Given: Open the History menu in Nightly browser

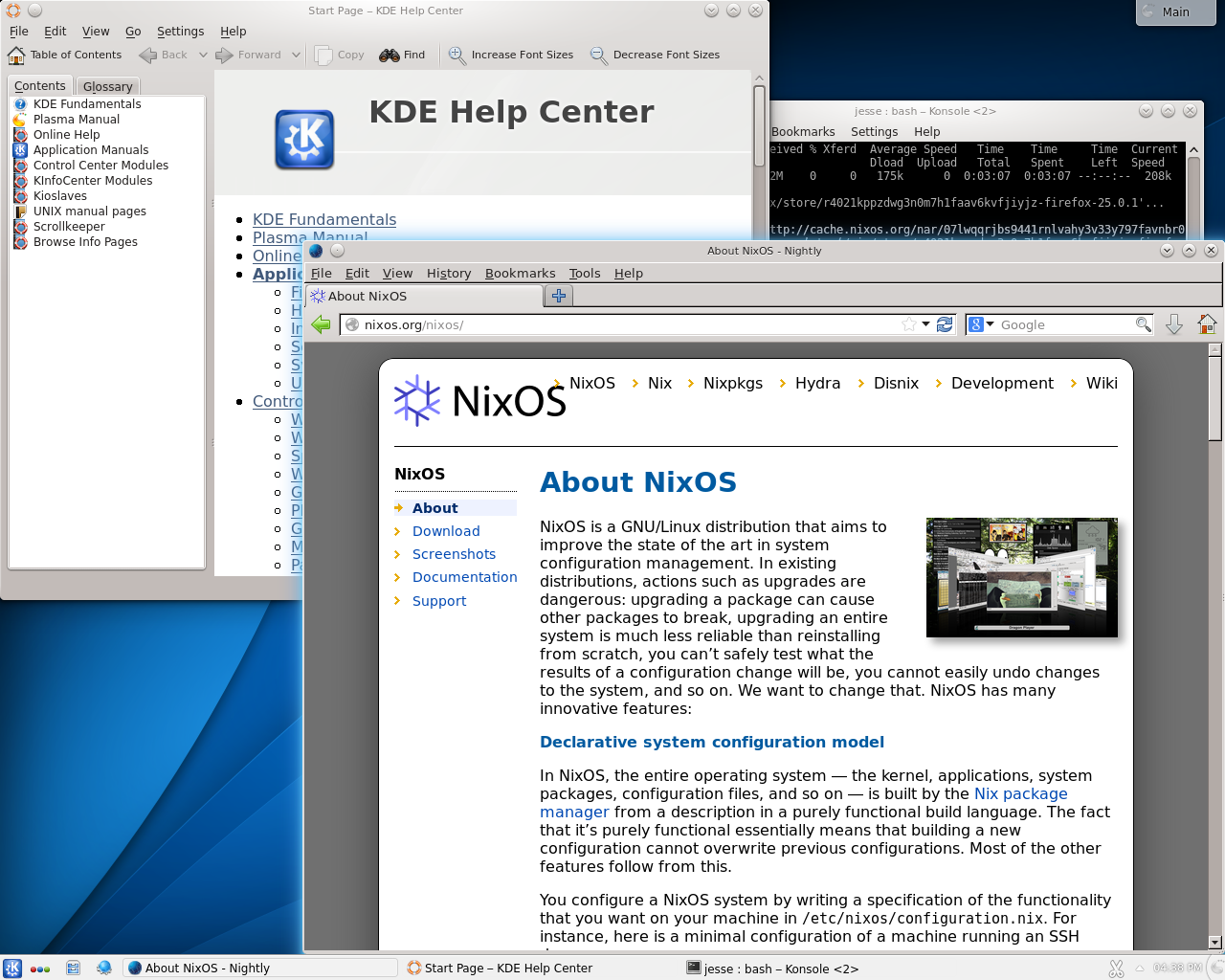Looking at the screenshot, I should [449, 273].
